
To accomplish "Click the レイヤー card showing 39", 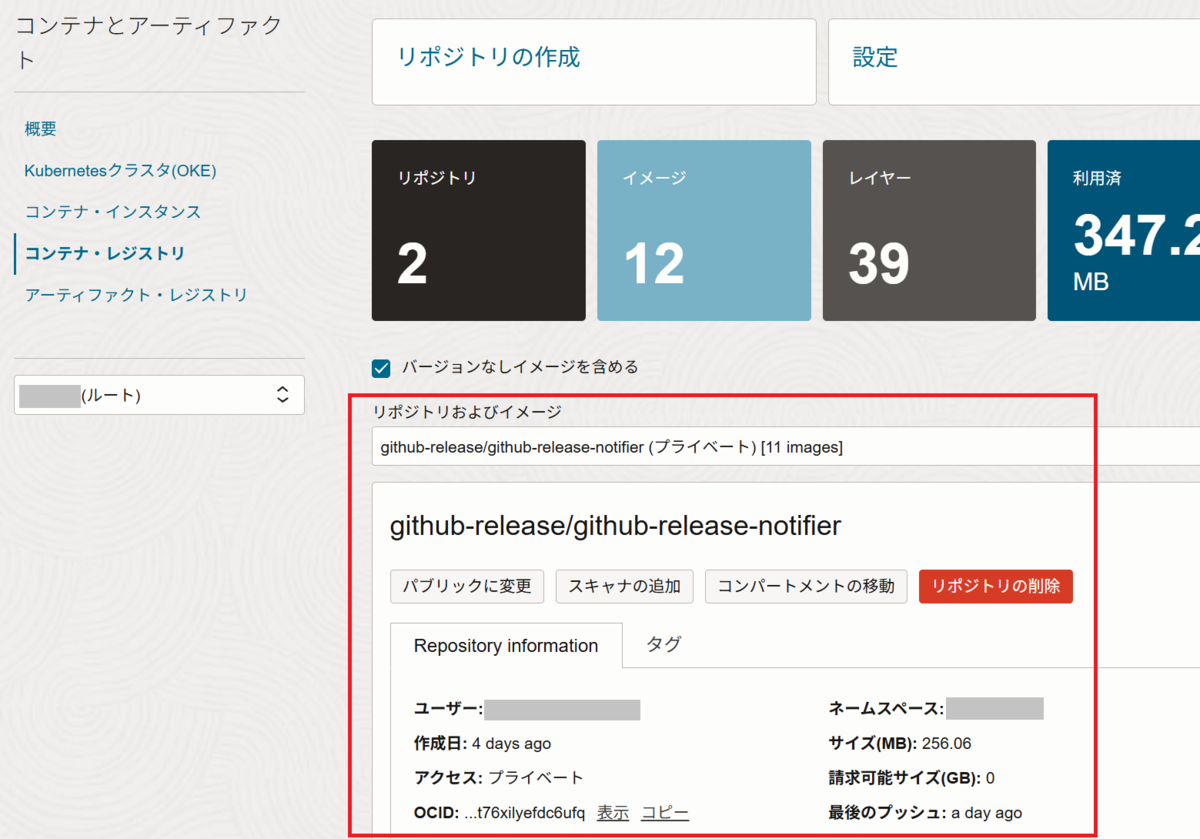I will pos(928,230).
